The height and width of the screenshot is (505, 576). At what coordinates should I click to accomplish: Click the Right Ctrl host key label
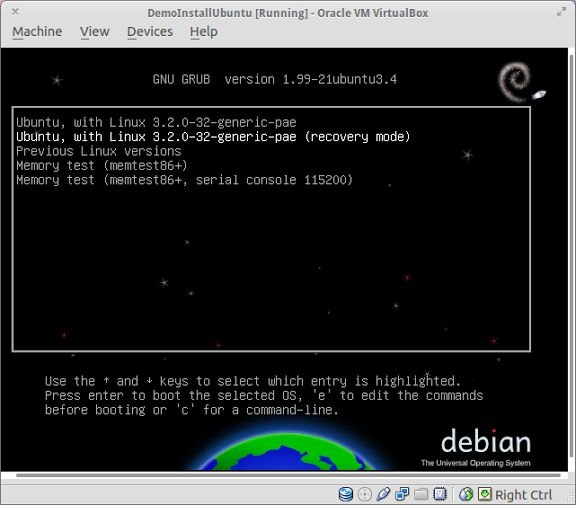coord(523,495)
